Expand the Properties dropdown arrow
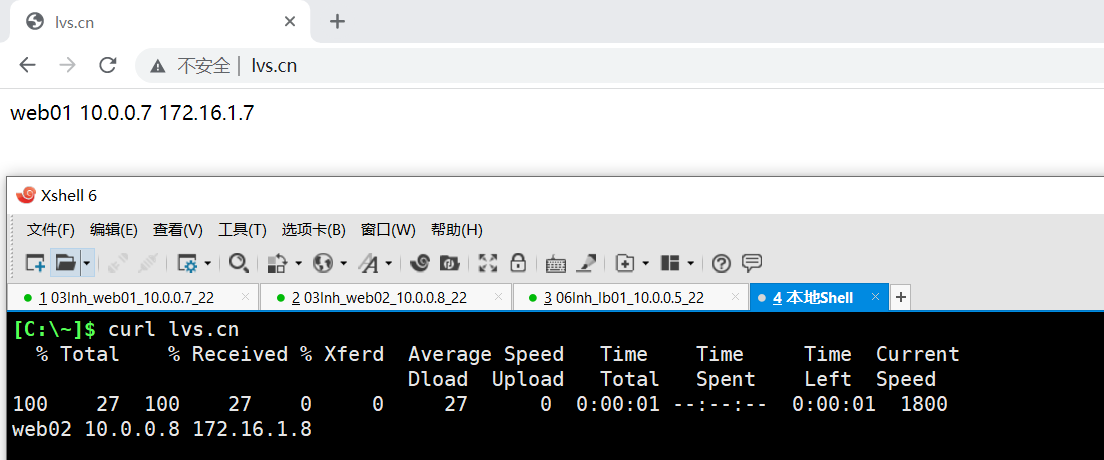 208,263
